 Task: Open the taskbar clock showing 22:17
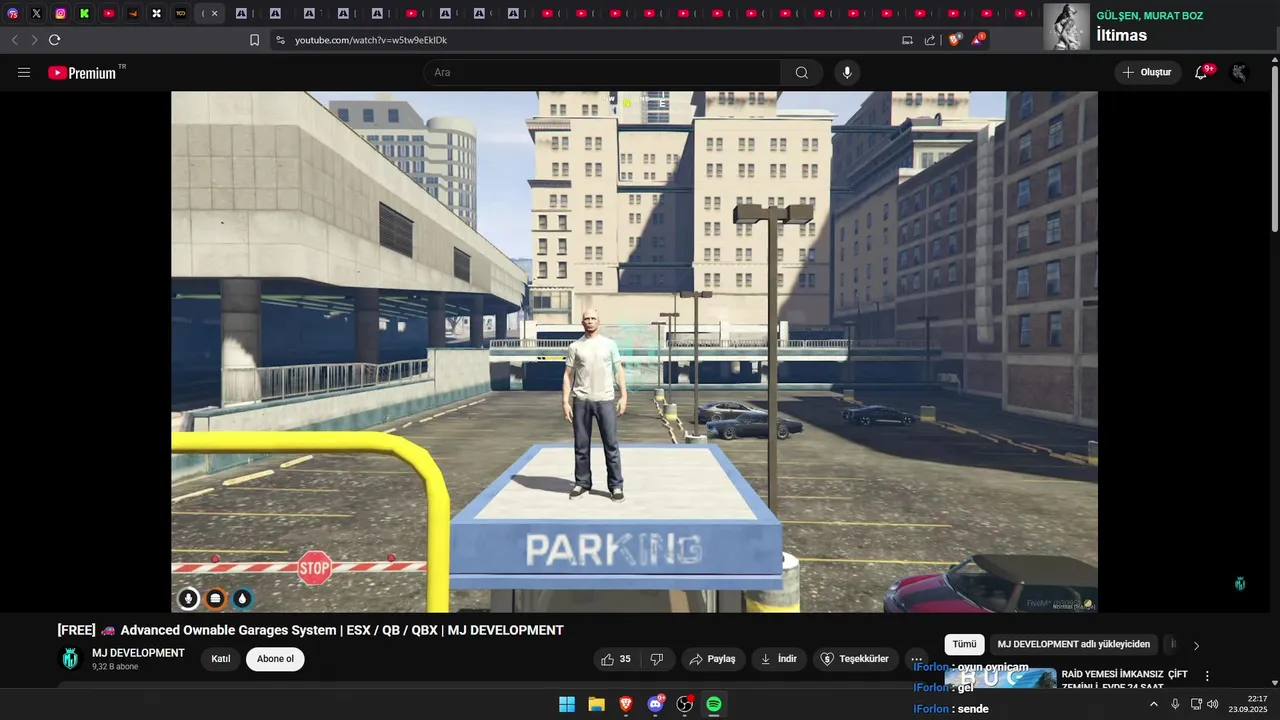click(1250, 704)
